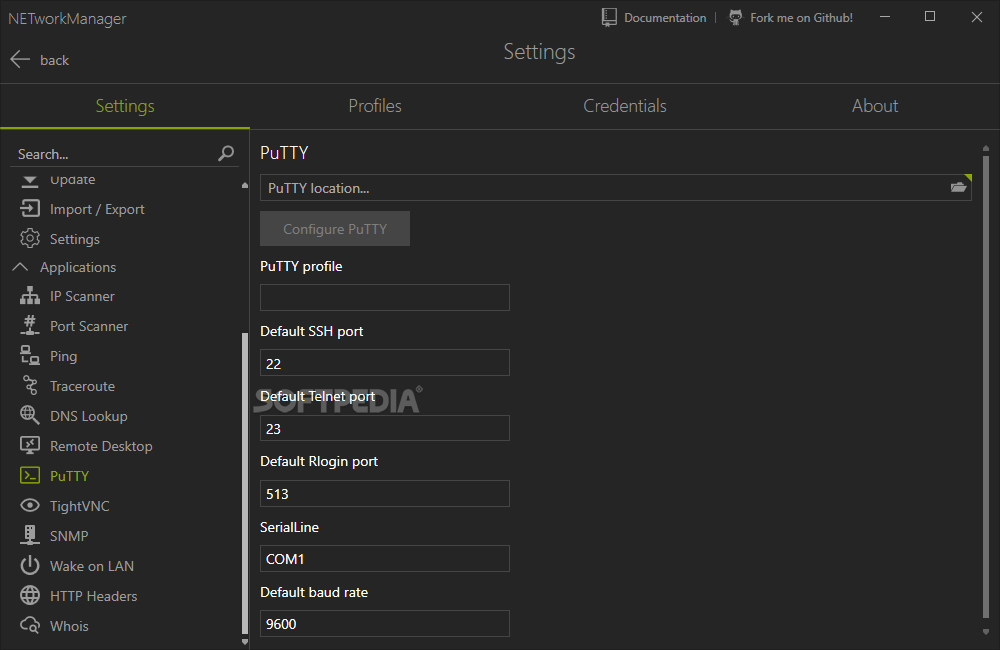Viewport: 1000px width, 650px height.
Task: Click the sidebar scrollbar thumb
Action: tap(245, 484)
